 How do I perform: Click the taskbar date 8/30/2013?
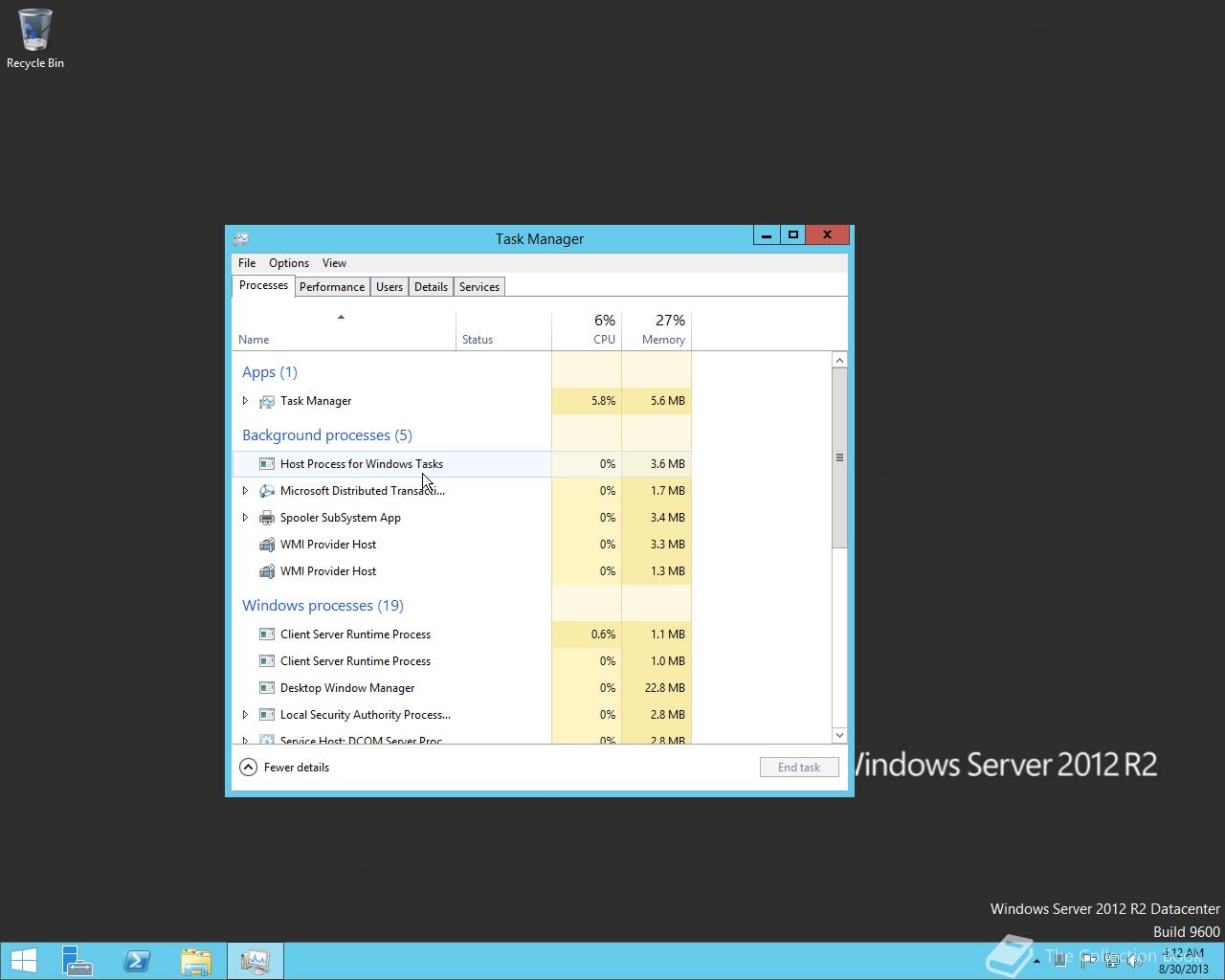tap(1184, 969)
